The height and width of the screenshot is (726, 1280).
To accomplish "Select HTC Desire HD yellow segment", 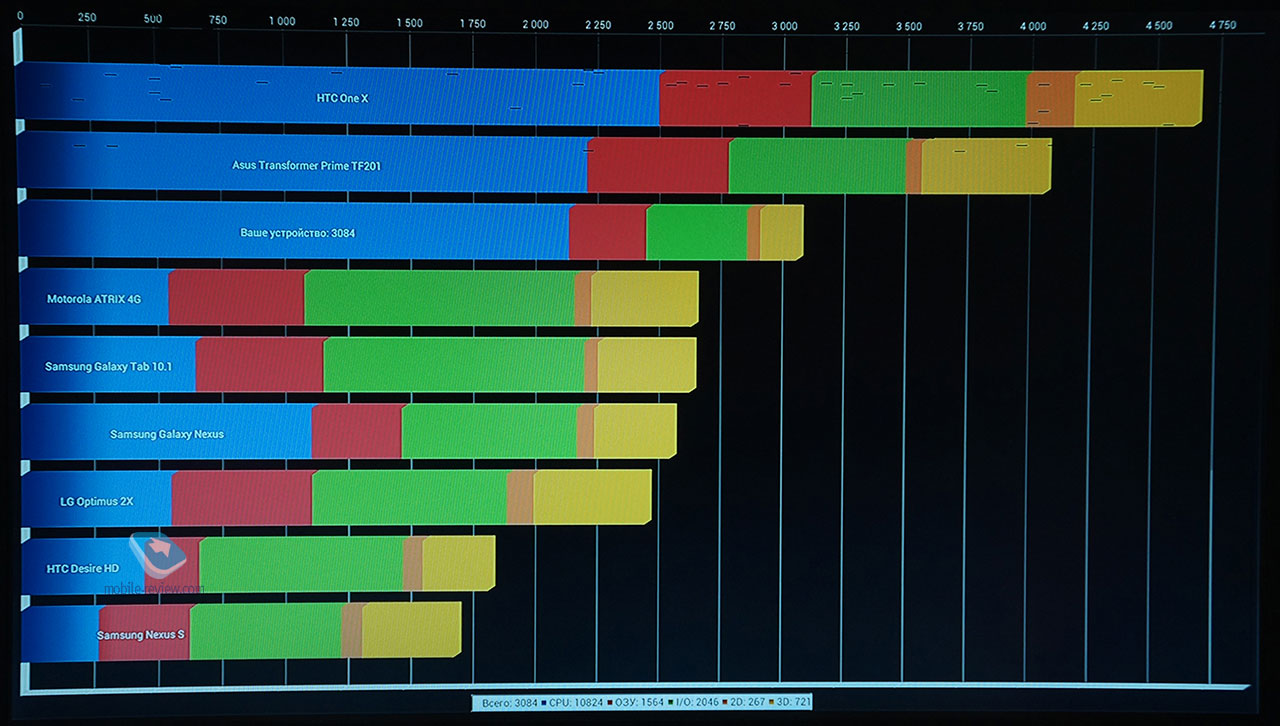I will pyautogui.click(x=458, y=565).
